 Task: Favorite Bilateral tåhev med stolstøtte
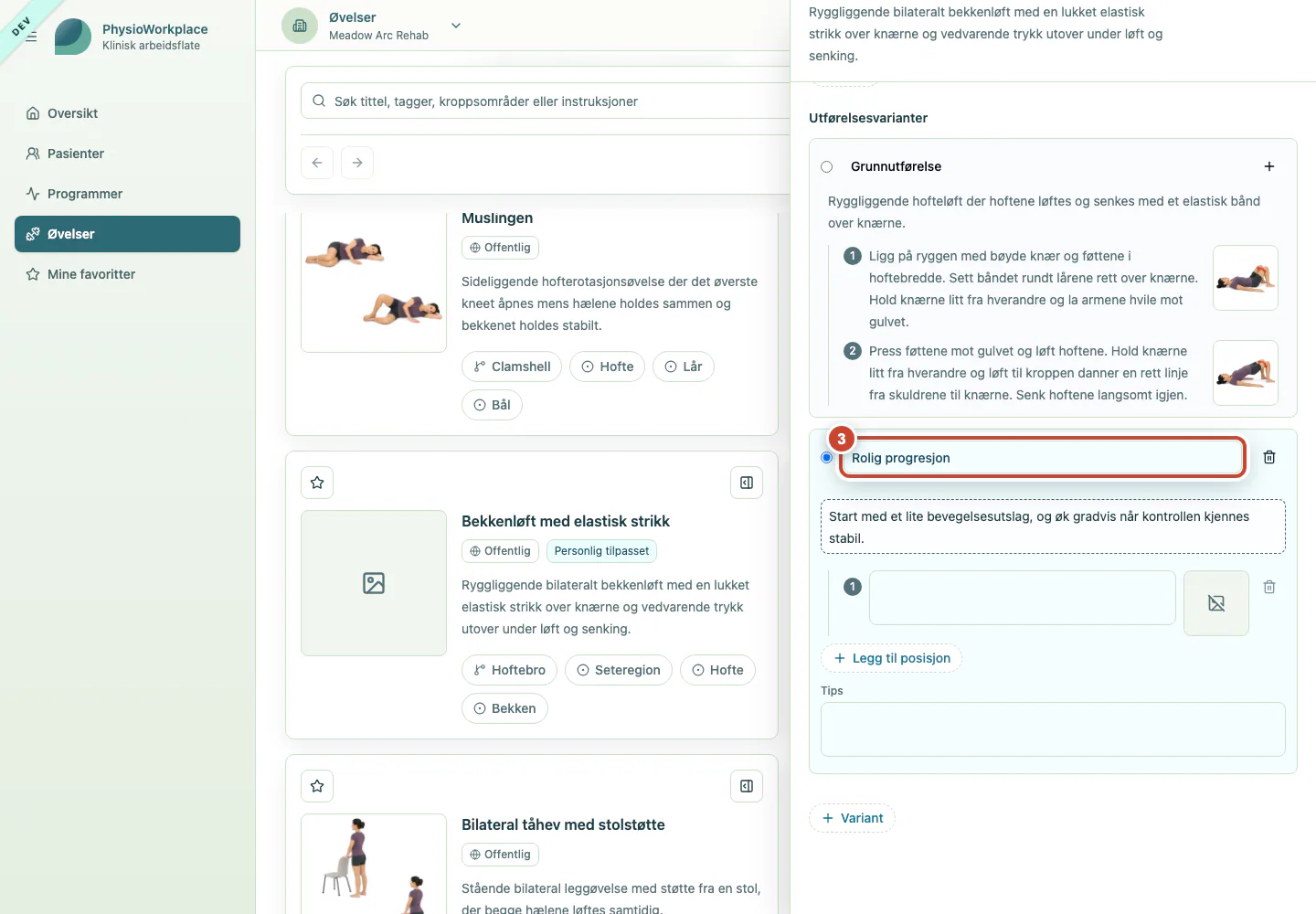(x=317, y=786)
